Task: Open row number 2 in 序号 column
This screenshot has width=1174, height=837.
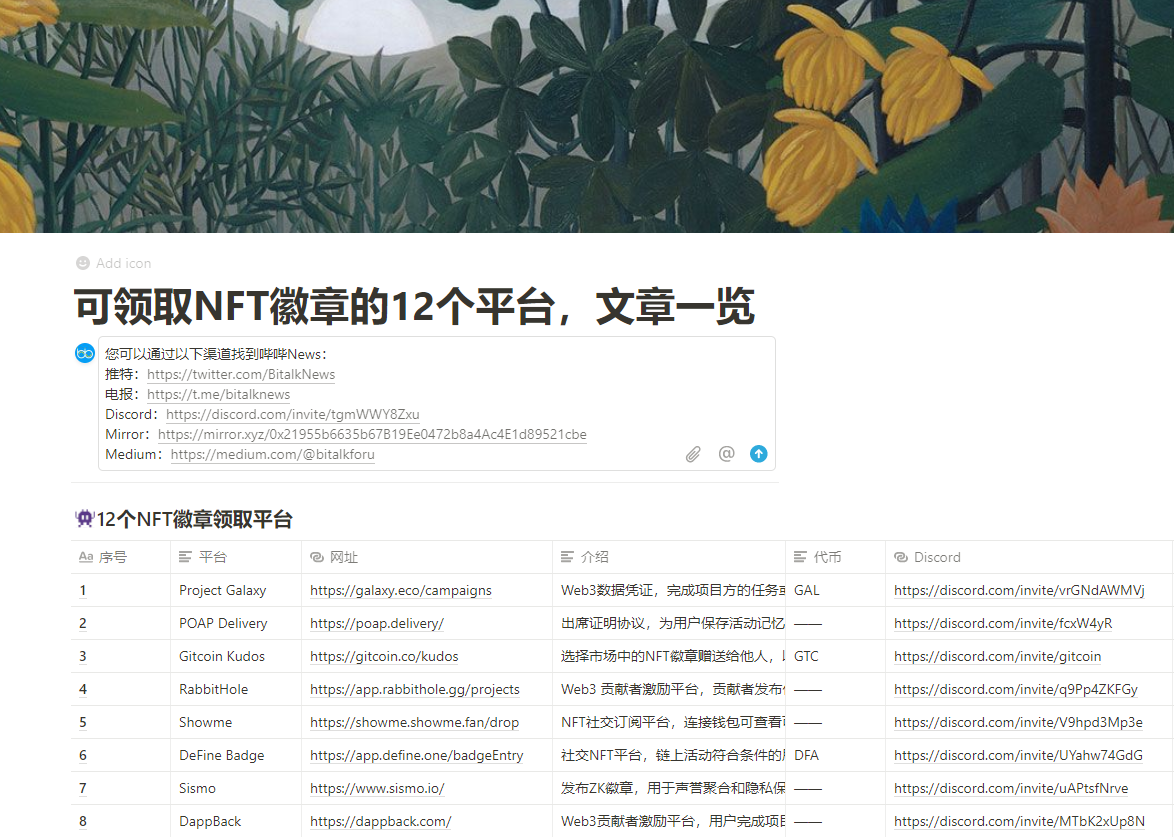Action: (x=82, y=623)
